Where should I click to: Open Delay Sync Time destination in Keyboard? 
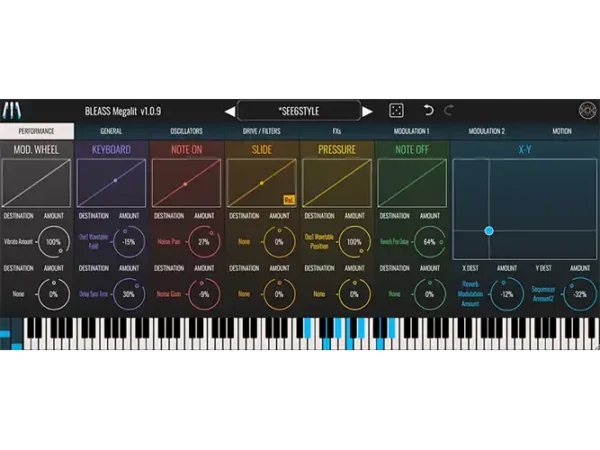[93, 294]
